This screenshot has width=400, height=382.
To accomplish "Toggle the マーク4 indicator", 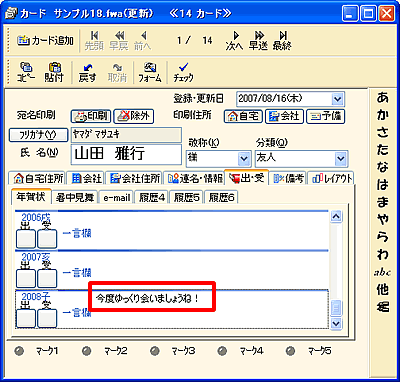I will 222,351.
